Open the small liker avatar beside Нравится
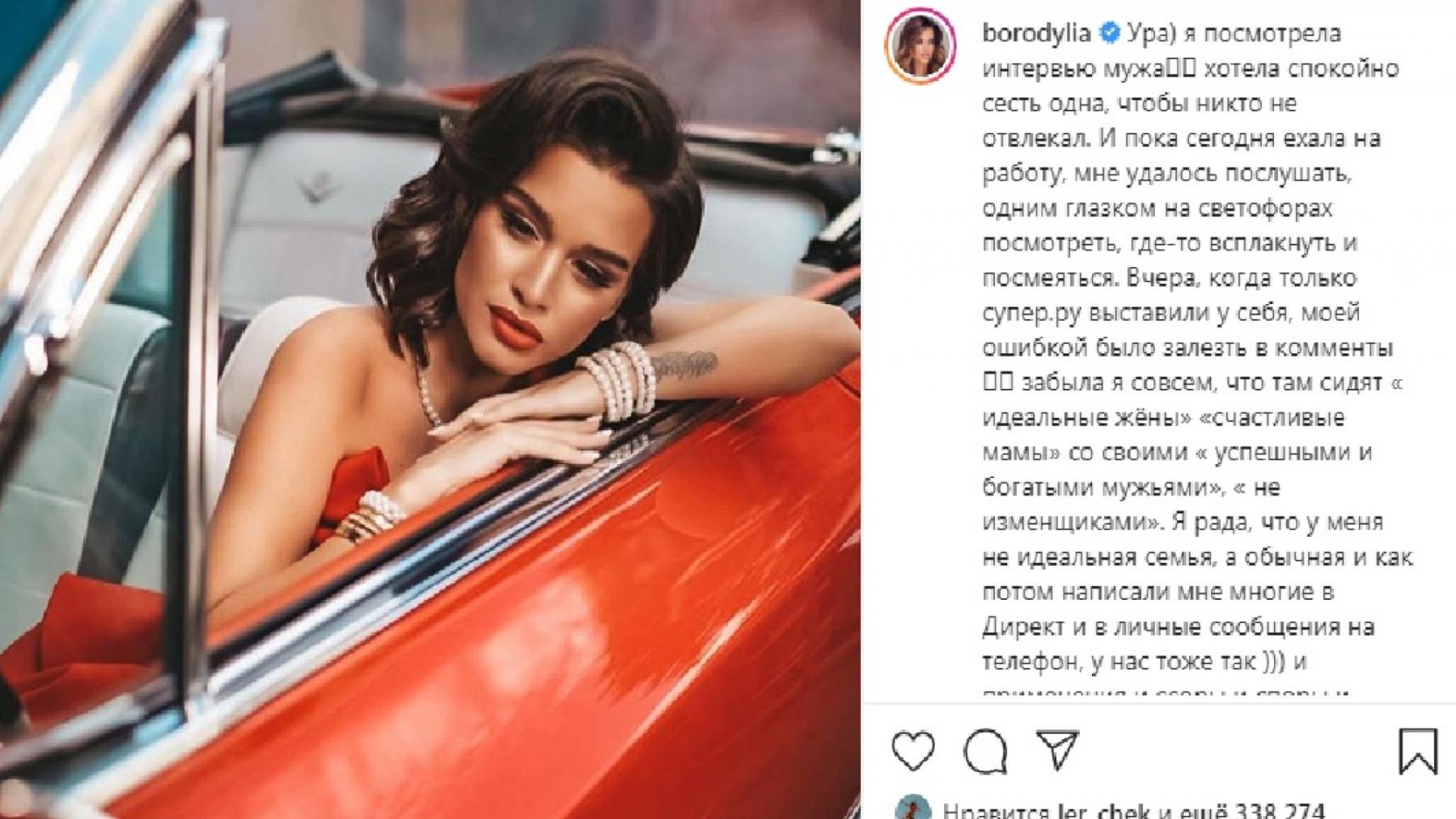 912,808
